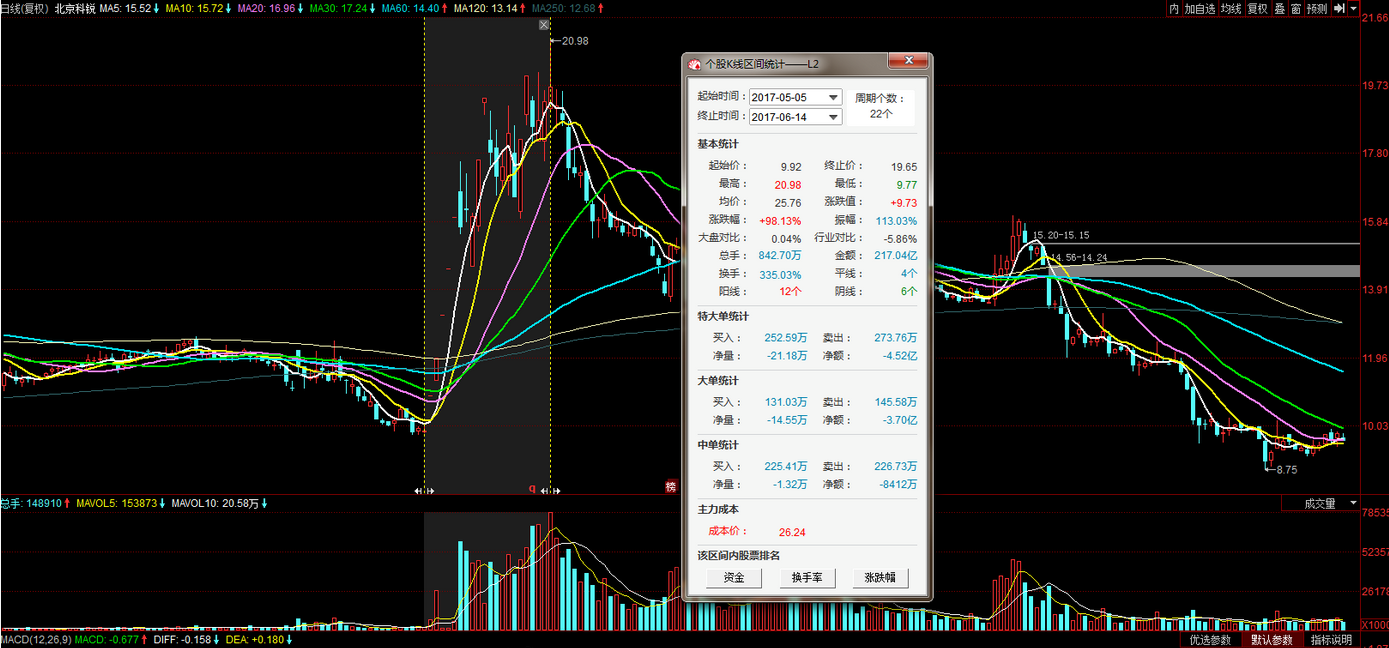1389x648 pixels.
Task: Click the right-arrow collapse panel icon
Action: 1339,8
